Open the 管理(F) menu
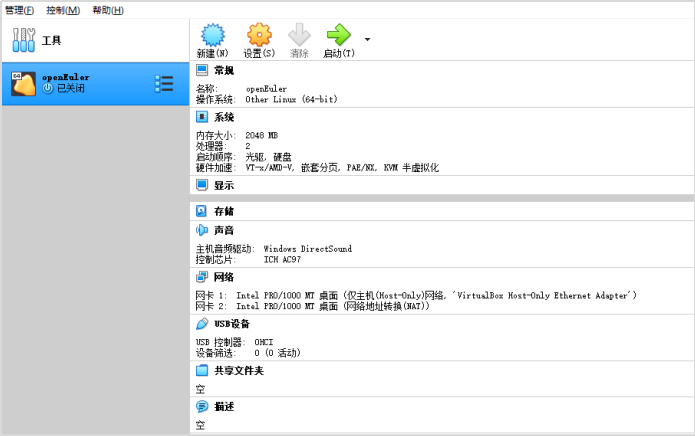This screenshot has height=436, width=695. [20, 10]
